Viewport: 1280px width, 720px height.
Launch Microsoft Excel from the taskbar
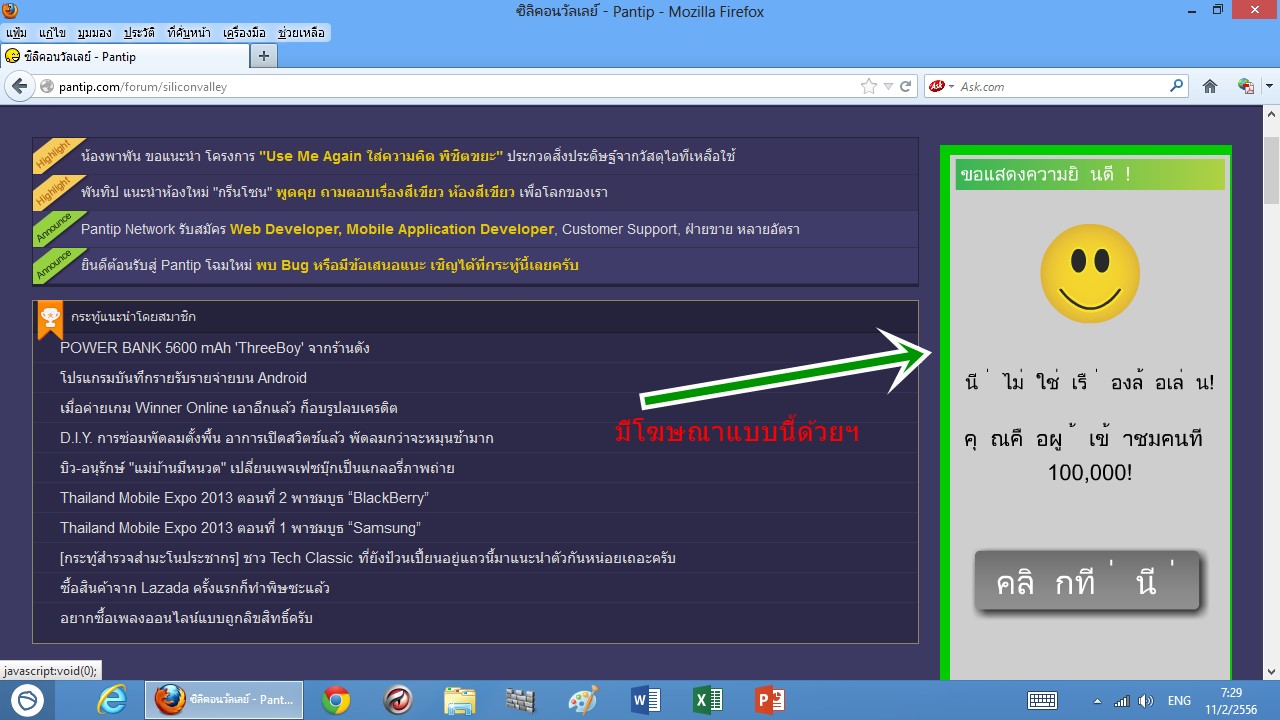pos(708,700)
